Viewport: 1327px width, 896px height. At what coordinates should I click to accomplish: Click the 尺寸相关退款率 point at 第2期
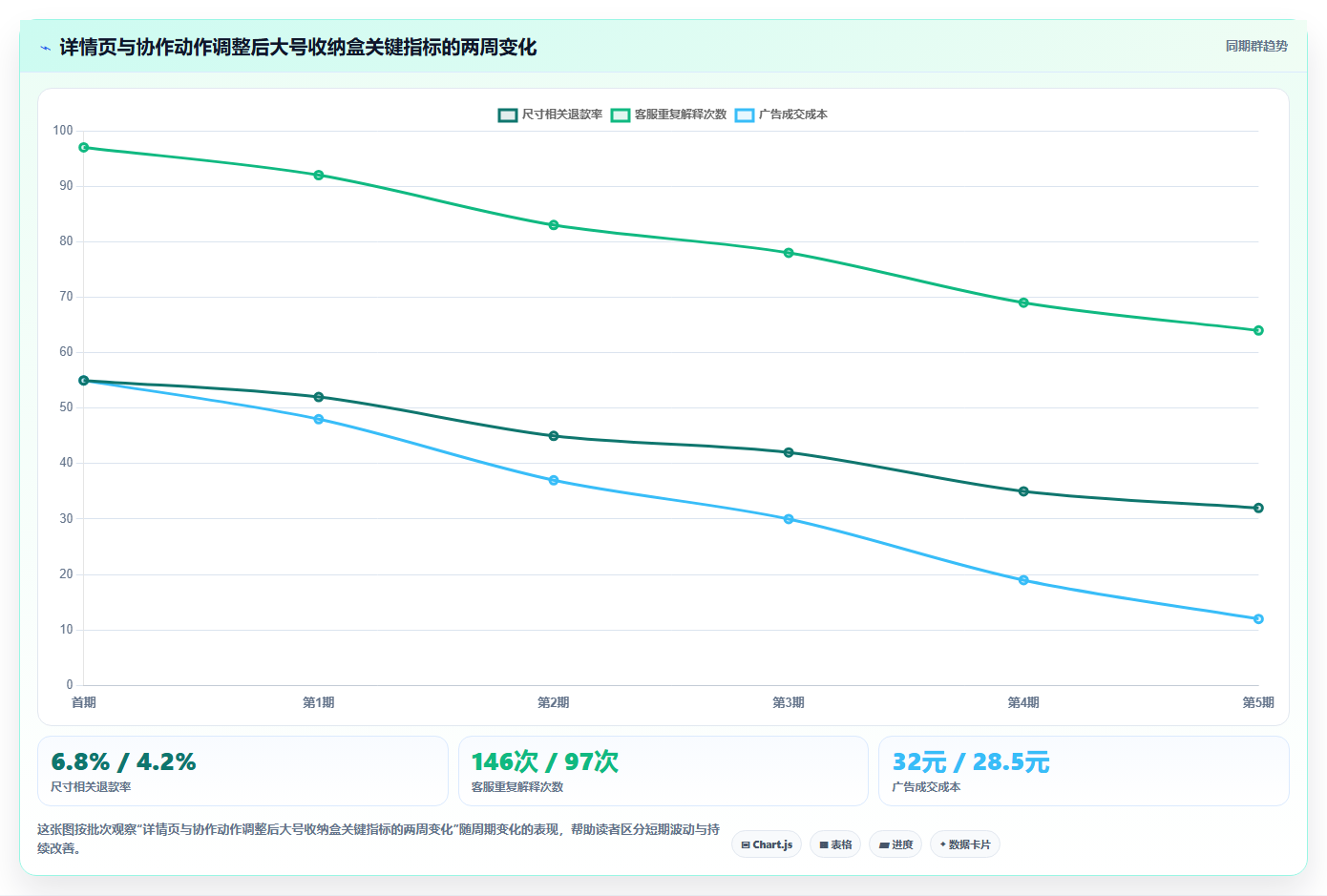click(x=554, y=436)
